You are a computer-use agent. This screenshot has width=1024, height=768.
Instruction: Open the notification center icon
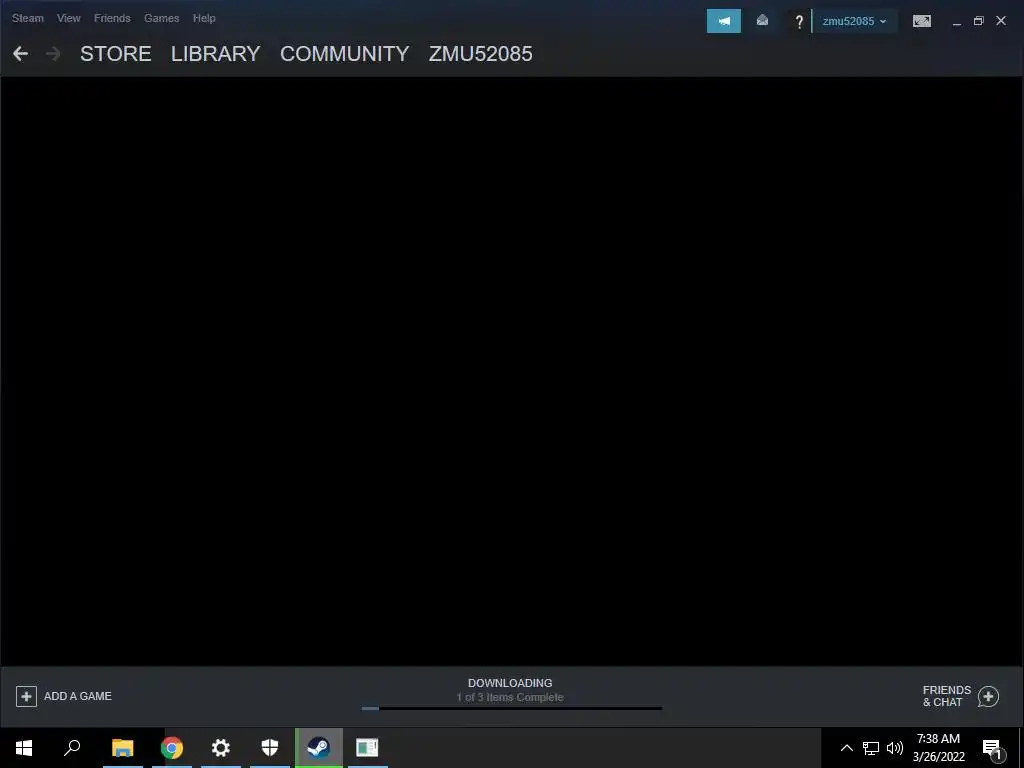click(991, 749)
